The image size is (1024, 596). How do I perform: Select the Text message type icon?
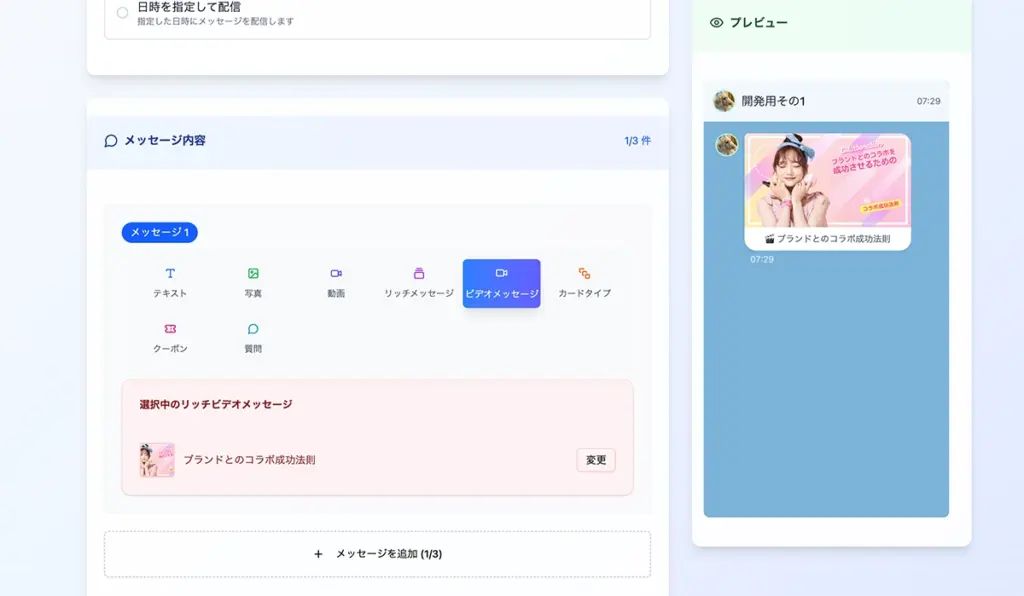170,274
